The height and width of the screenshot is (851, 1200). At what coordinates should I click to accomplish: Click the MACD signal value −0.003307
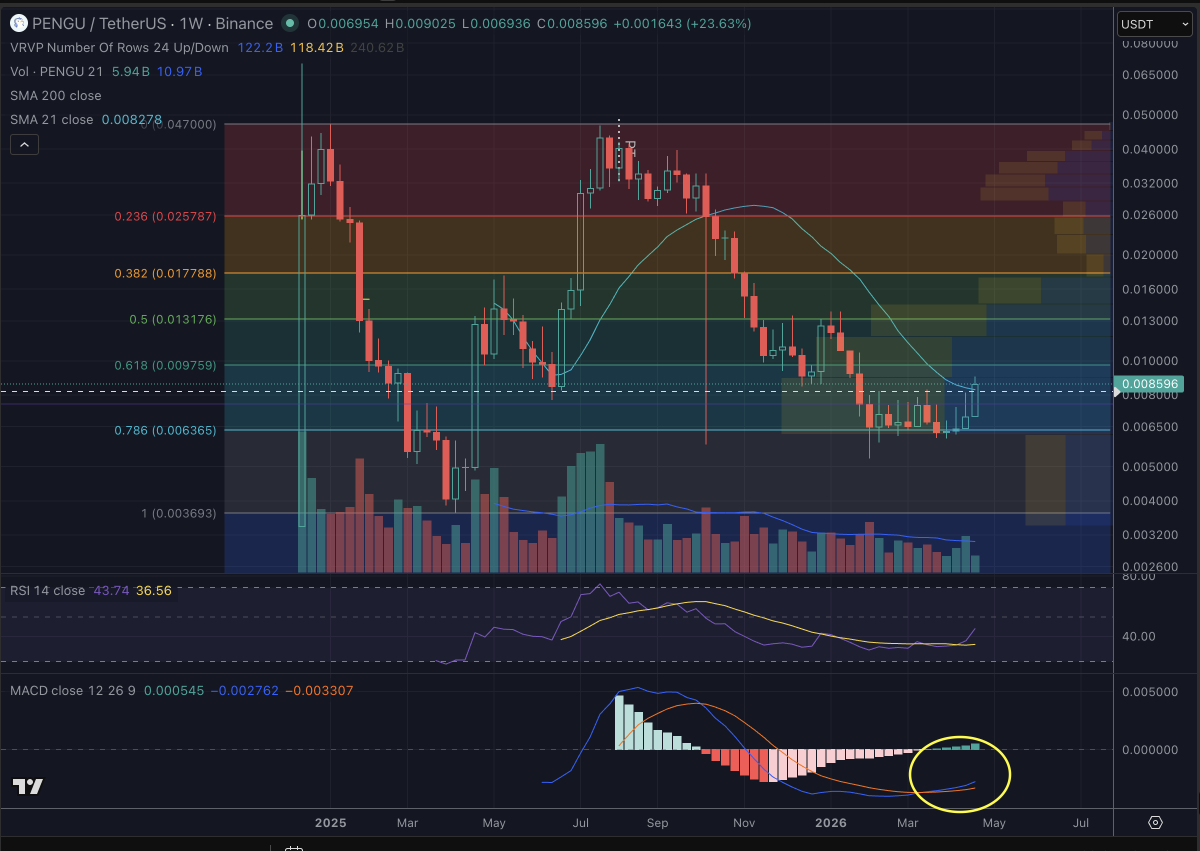(319, 690)
